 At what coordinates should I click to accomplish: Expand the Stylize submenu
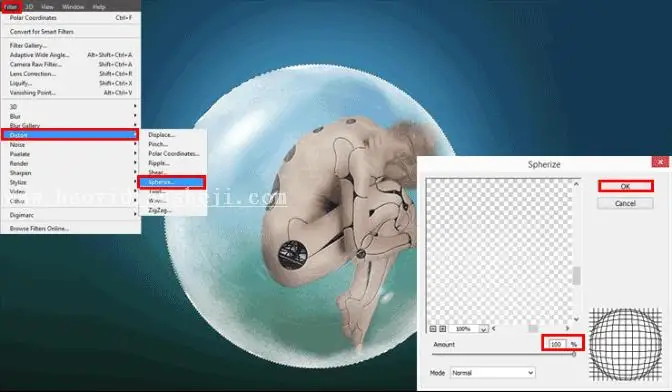pos(71,183)
